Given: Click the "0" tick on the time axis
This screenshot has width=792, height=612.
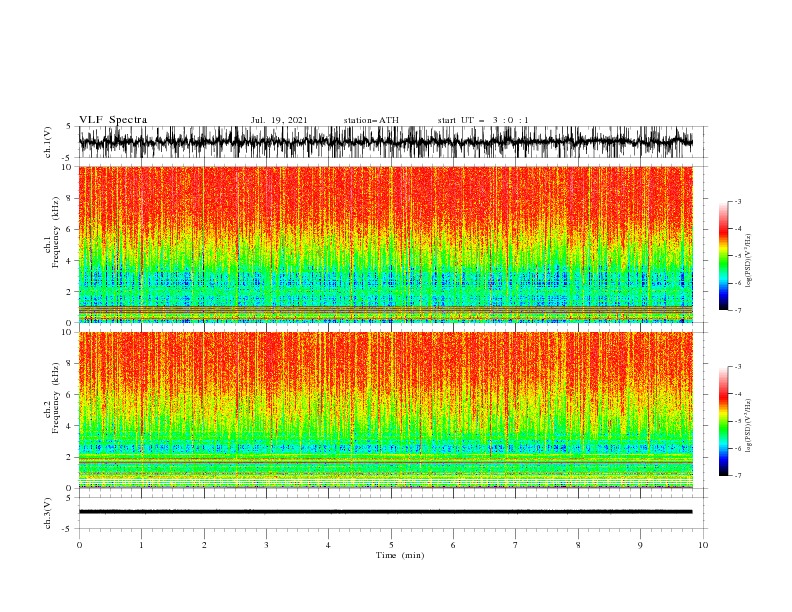Looking at the screenshot, I should pyautogui.click(x=79, y=545).
